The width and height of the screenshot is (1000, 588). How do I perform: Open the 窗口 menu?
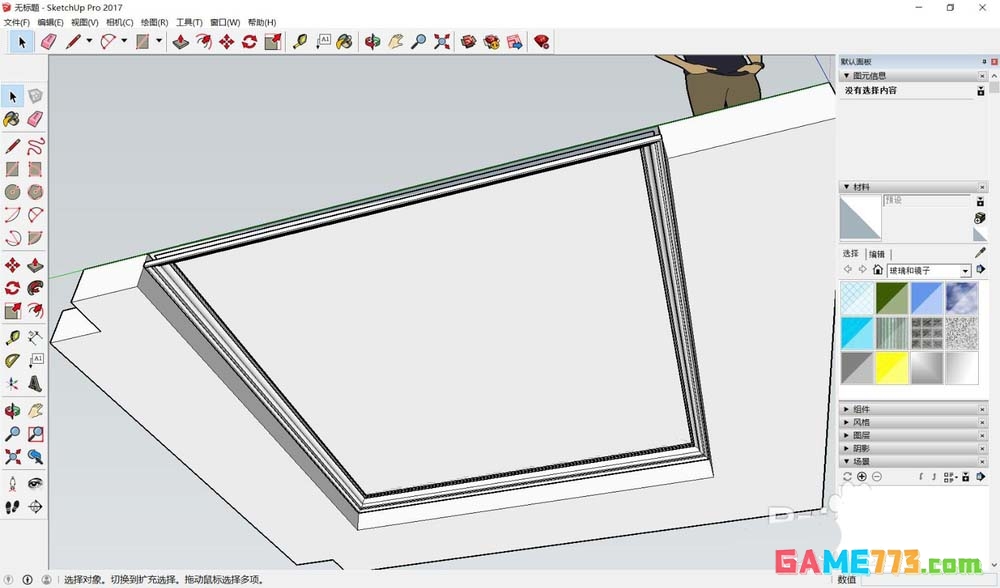coord(225,22)
